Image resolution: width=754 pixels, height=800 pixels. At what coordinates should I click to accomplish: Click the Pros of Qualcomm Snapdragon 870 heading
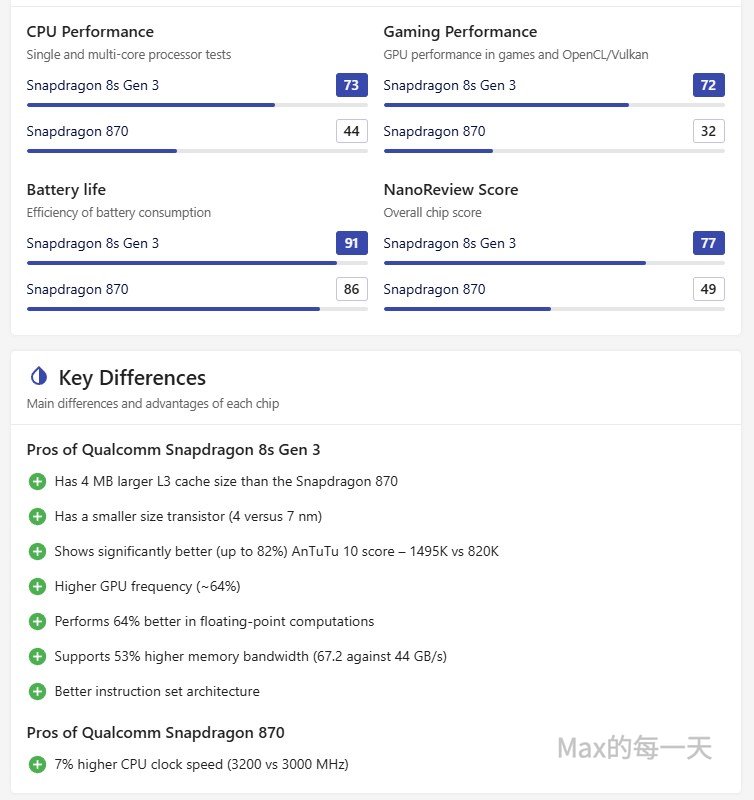(156, 733)
